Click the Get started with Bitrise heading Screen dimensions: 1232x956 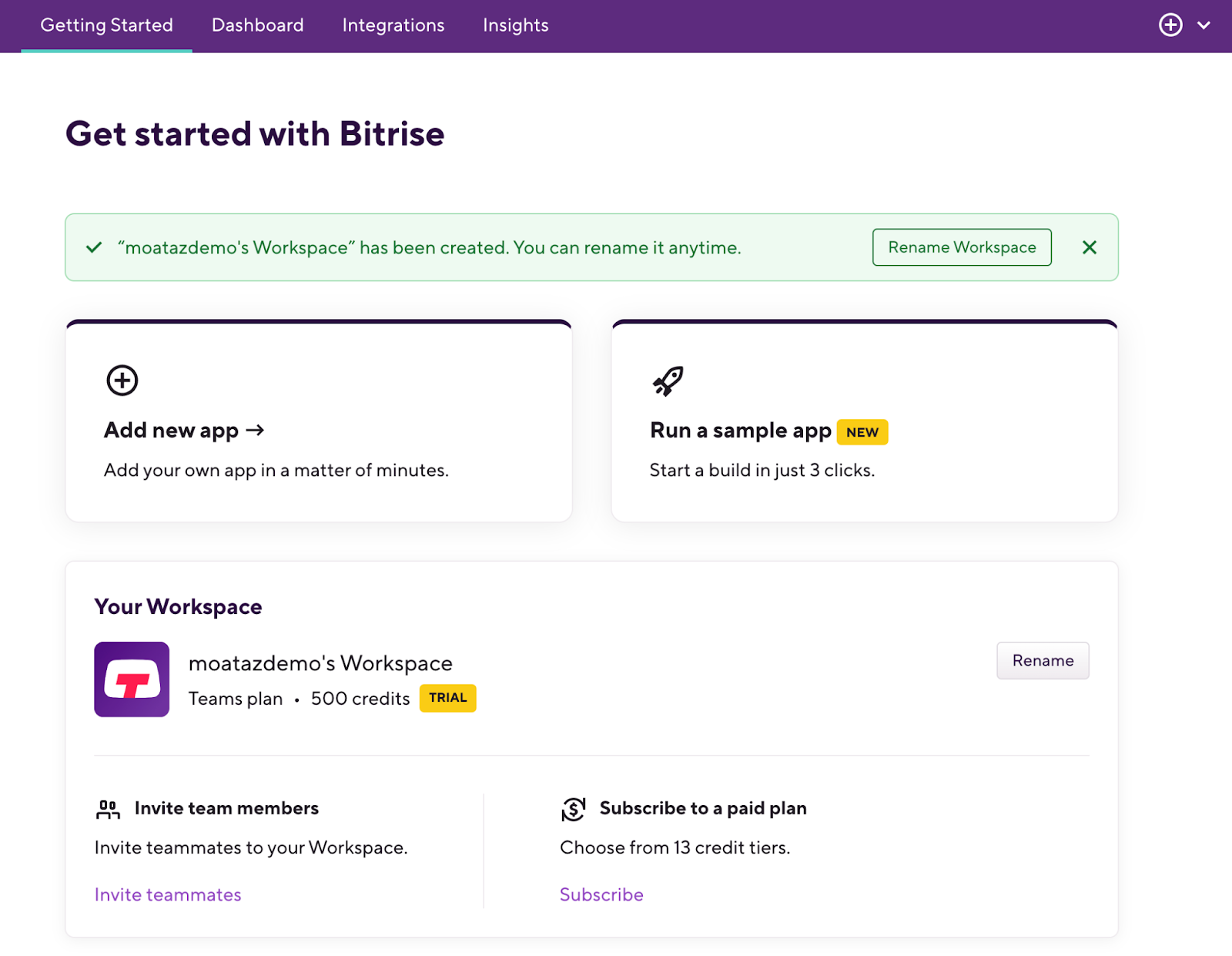255,134
